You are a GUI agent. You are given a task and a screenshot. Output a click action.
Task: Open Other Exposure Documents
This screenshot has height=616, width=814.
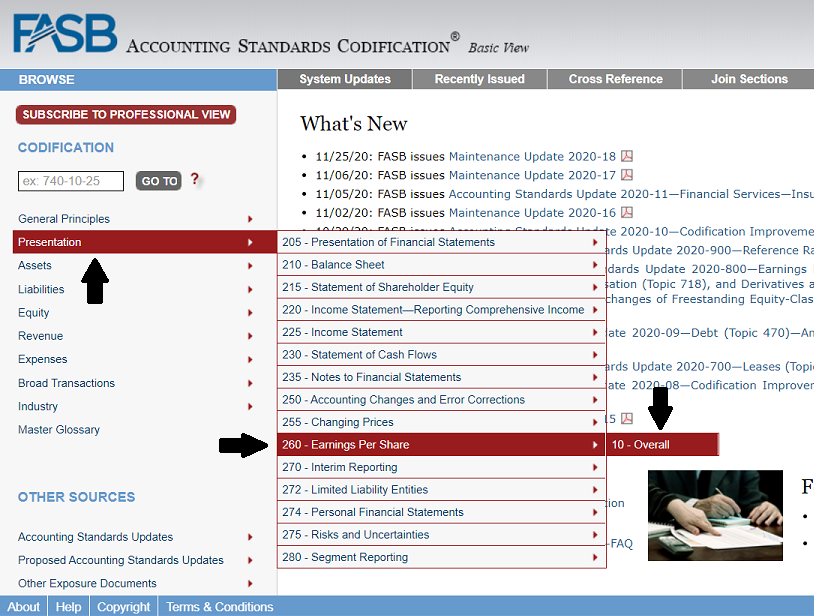click(x=87, y=583)
